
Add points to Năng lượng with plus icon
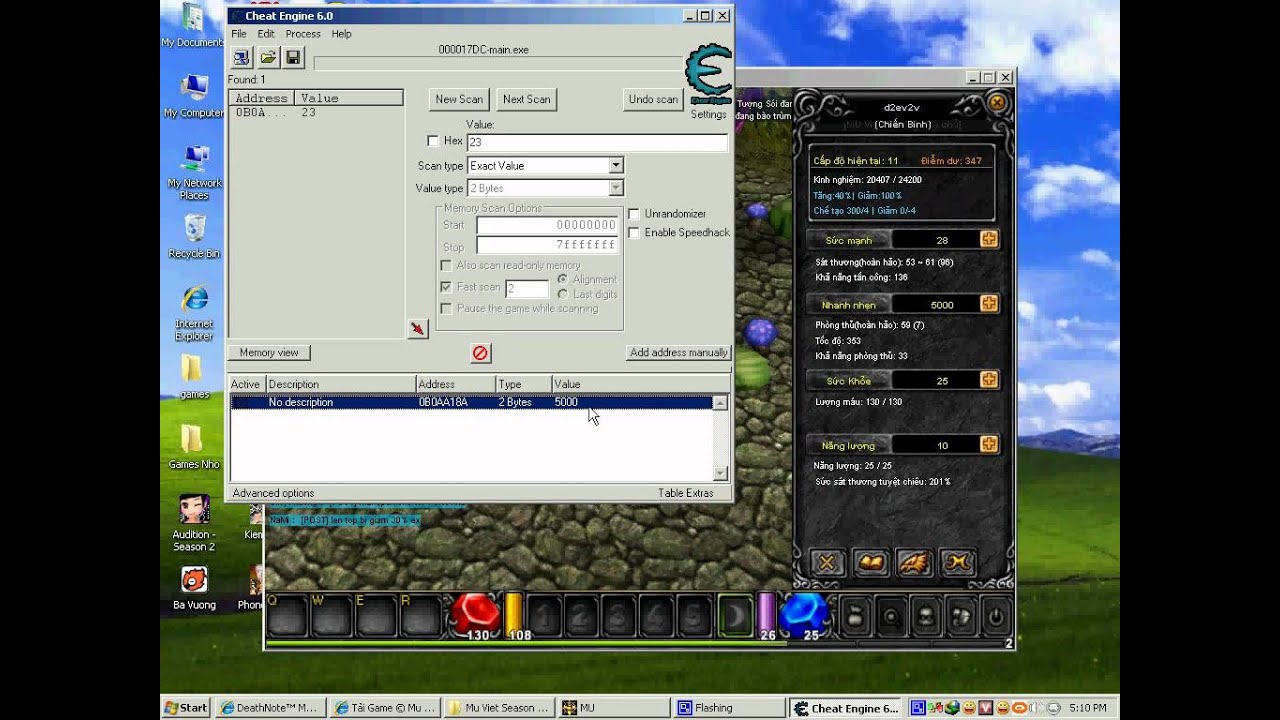pos(989,444)
